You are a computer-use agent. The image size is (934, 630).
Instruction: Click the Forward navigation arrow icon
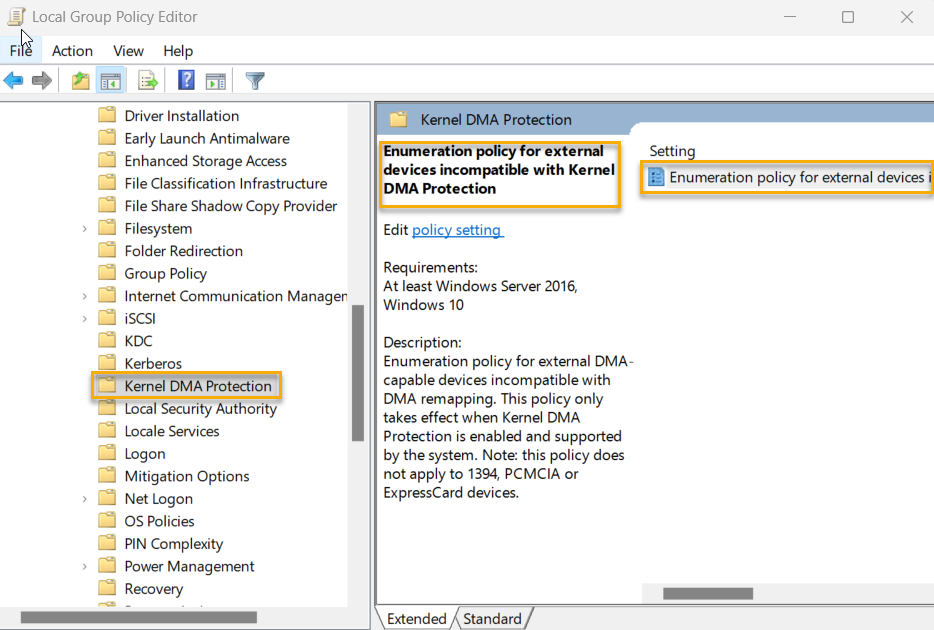[x=40, y=80]
